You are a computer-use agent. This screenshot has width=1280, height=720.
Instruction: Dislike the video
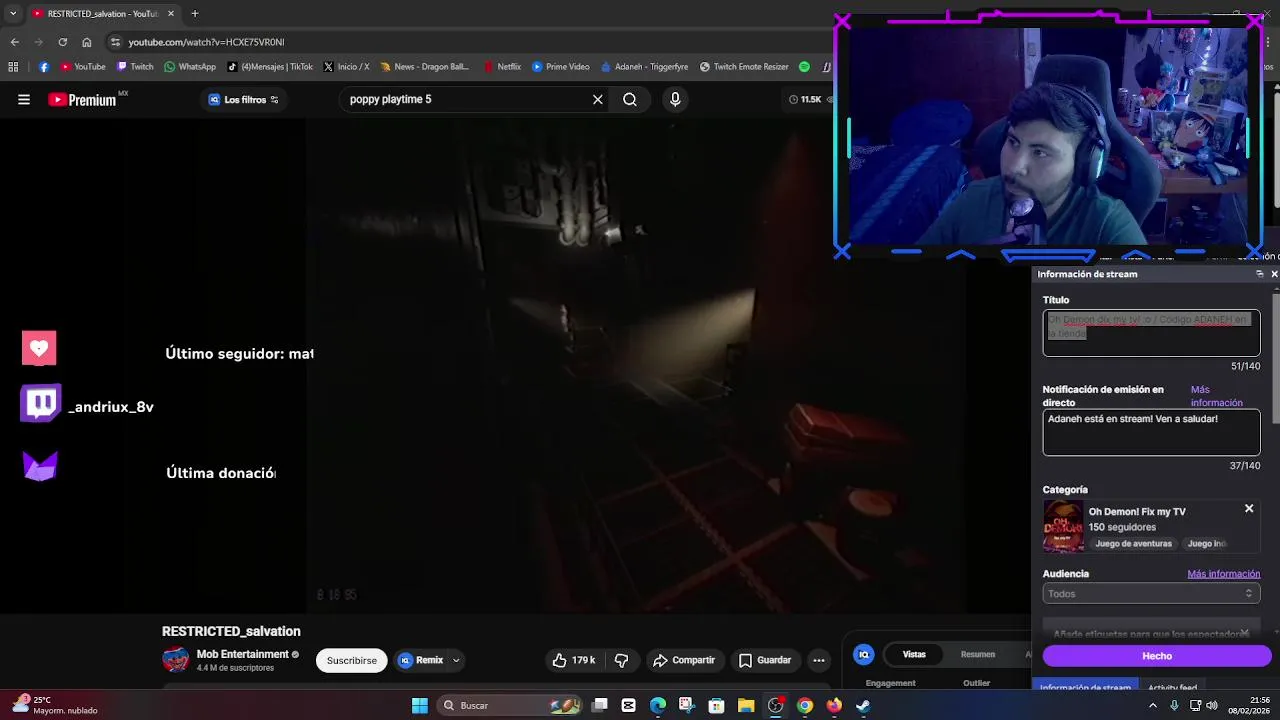pos(621,660)
